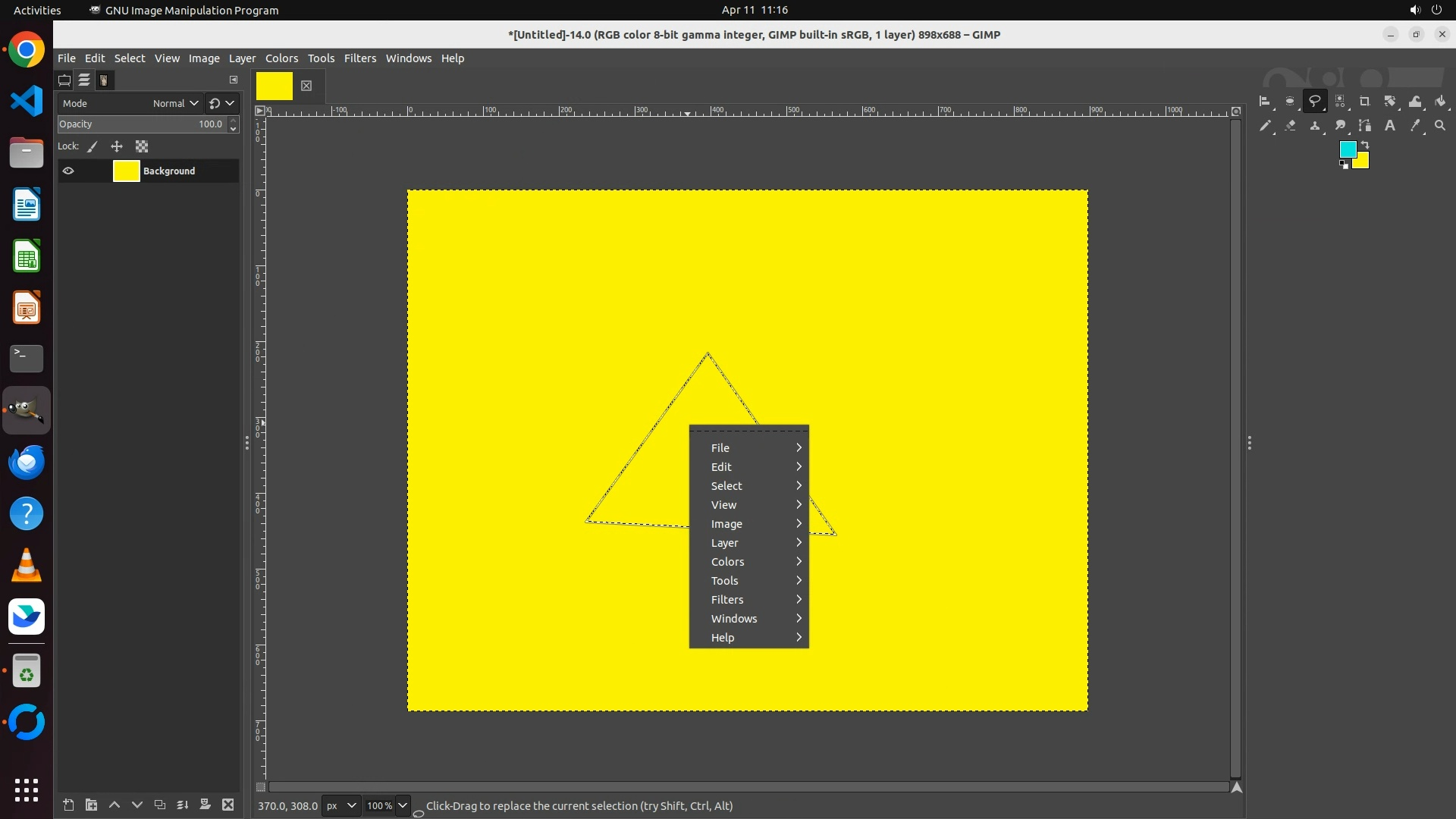Open the px units dropdown

click(341, 805)
